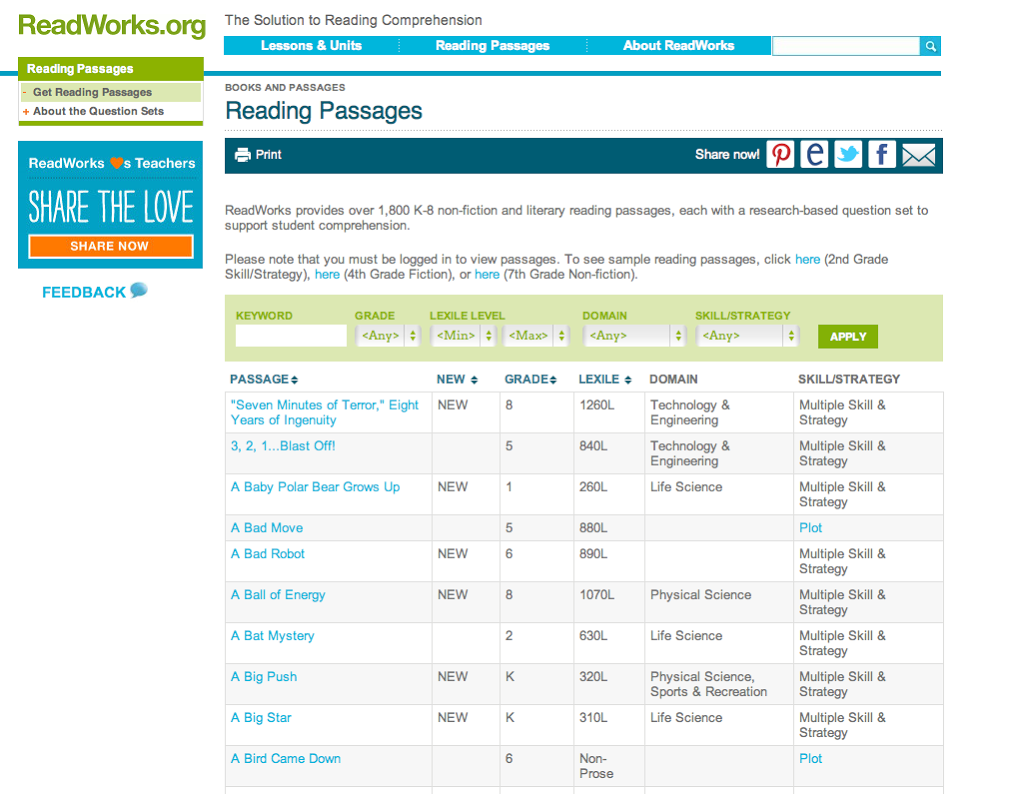
Task: Sort table by Grade column
Action: 530,379
